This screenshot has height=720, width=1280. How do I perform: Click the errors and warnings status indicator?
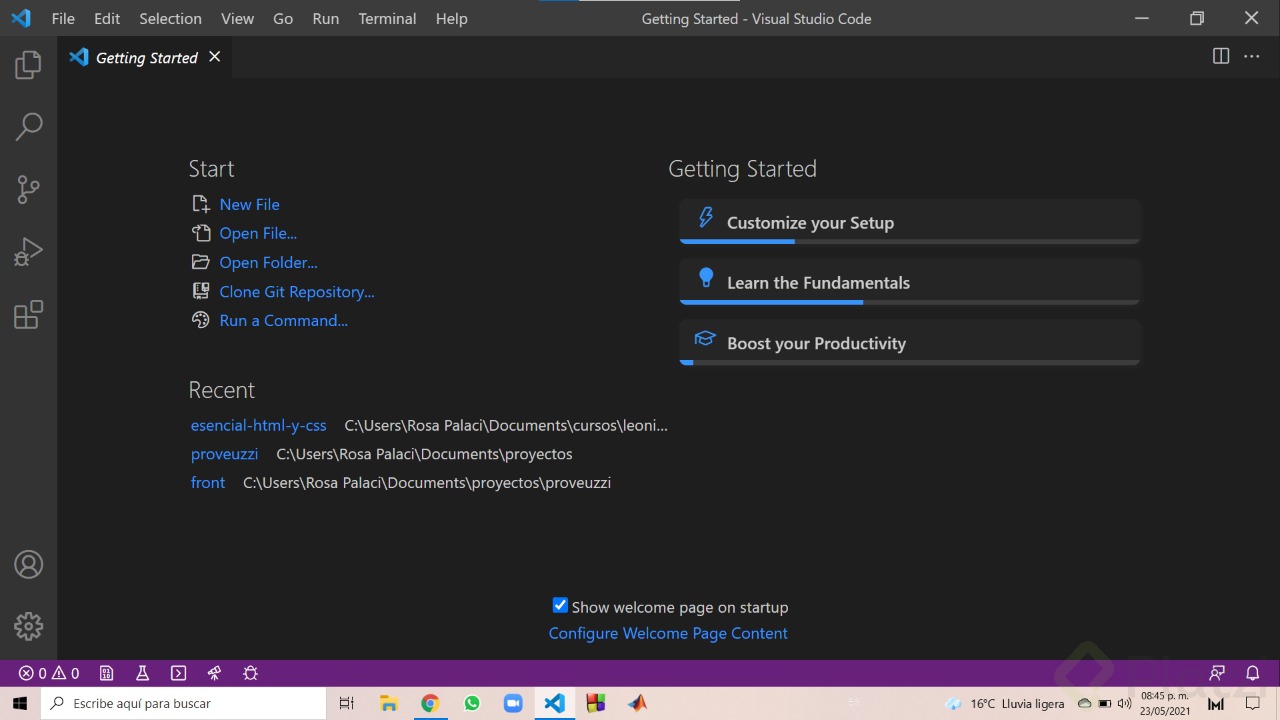[49, 673]
